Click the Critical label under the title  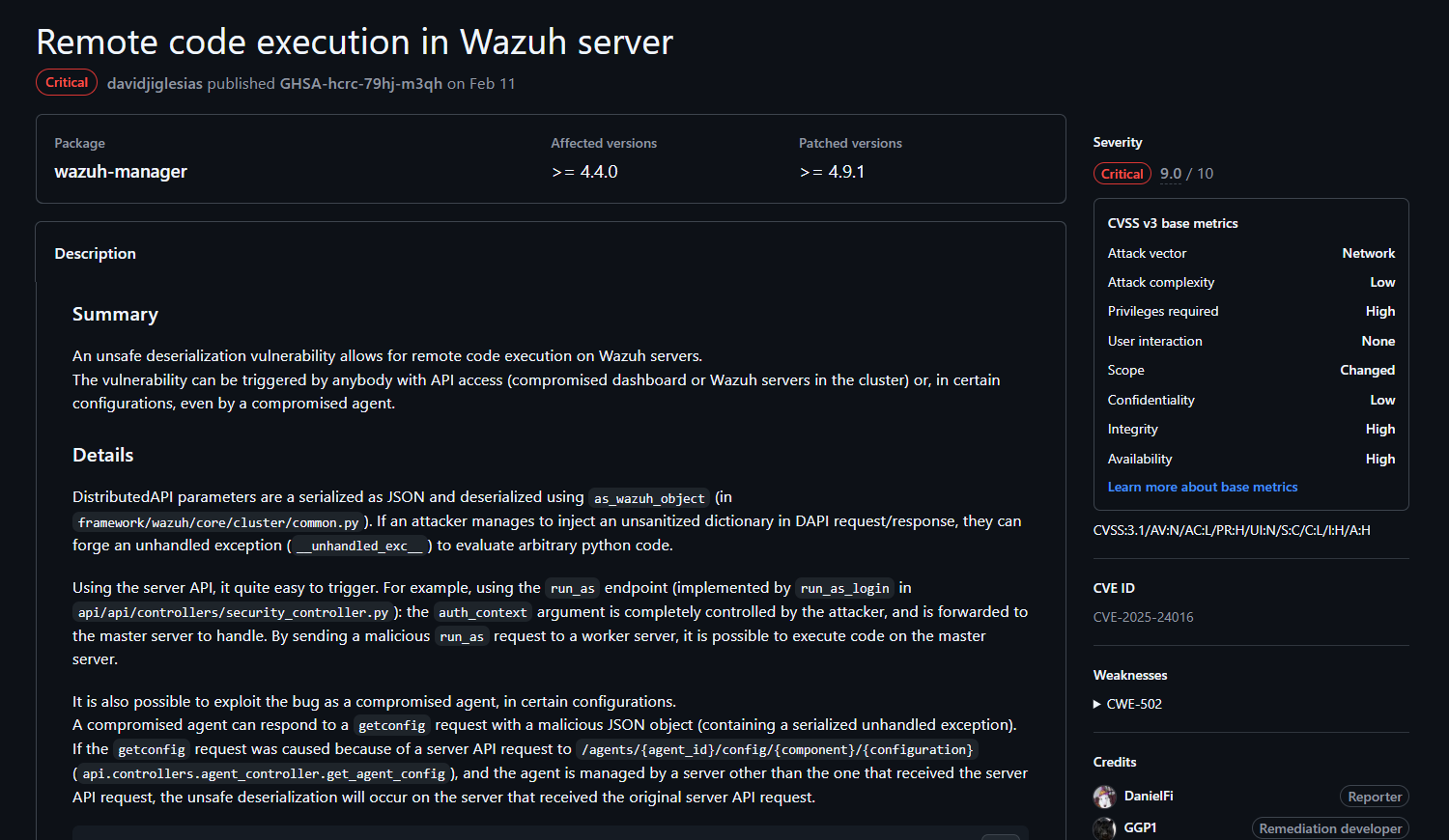(67, 82)
